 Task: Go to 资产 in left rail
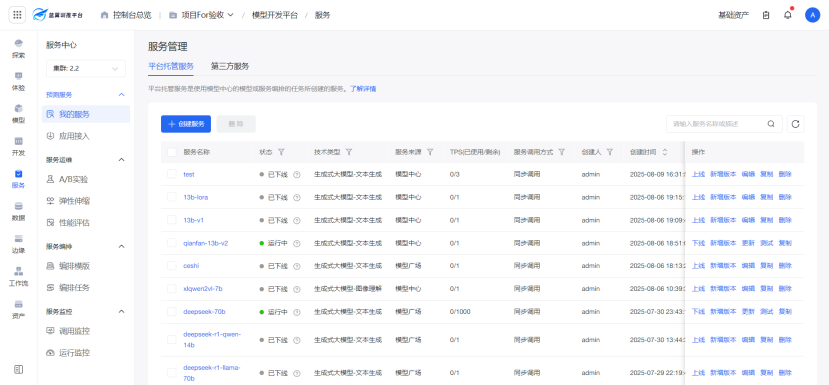[19, 310]
